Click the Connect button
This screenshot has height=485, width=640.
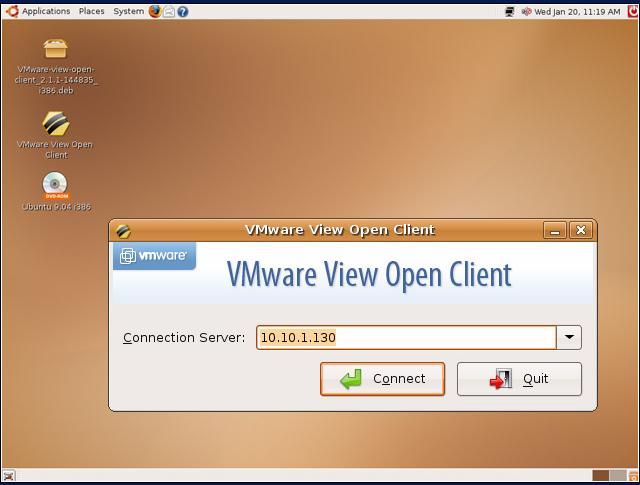[x=382, y=379]
